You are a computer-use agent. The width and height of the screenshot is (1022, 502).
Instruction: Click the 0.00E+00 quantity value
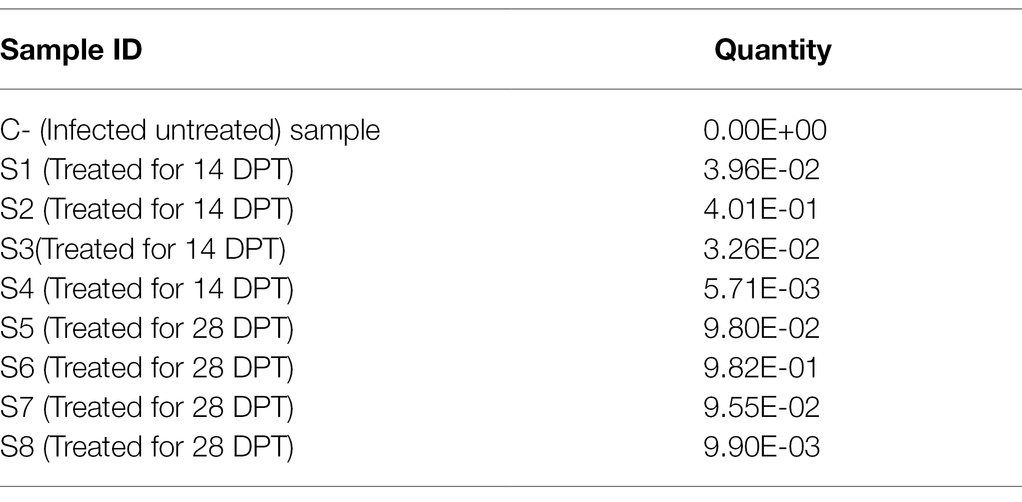pos(765,131)
